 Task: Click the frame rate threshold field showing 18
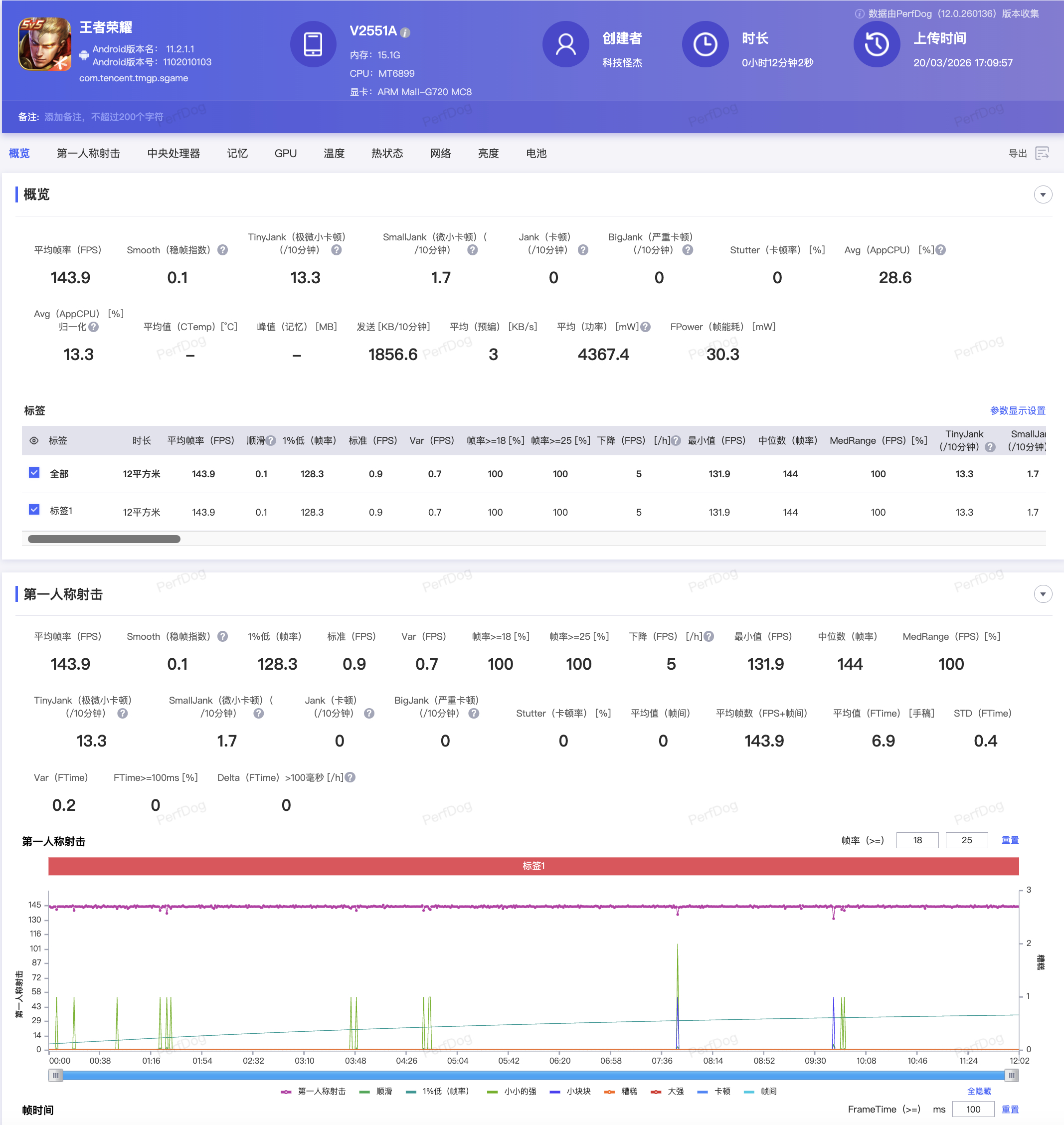coord(917,840)
